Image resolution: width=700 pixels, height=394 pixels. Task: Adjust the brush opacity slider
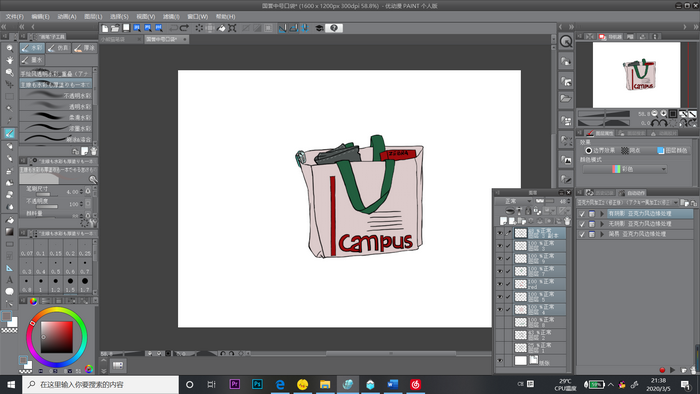tap(47, 207)
